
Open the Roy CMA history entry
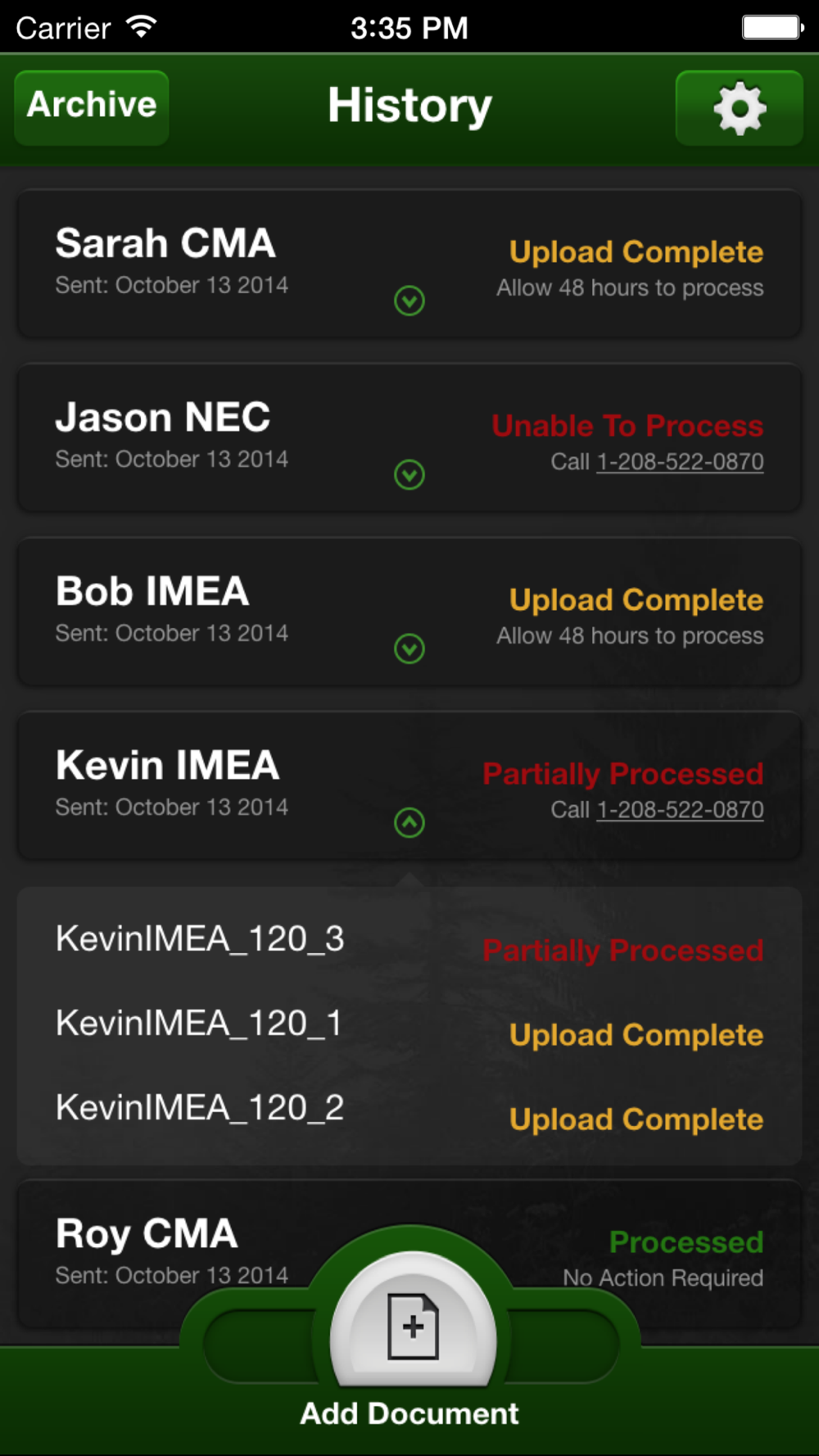[x=147, y=1233]
